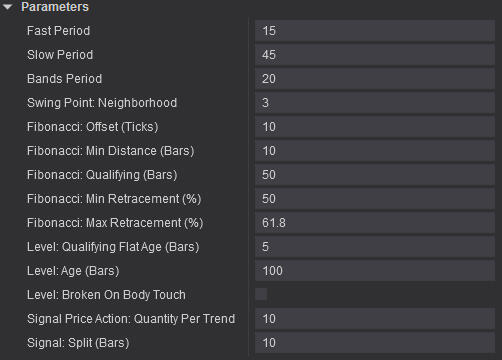Click the Fibonacci: Max Retracement (%) label
Image resolution: width=502 pixels, height=360 pixels.
(115, 223)
